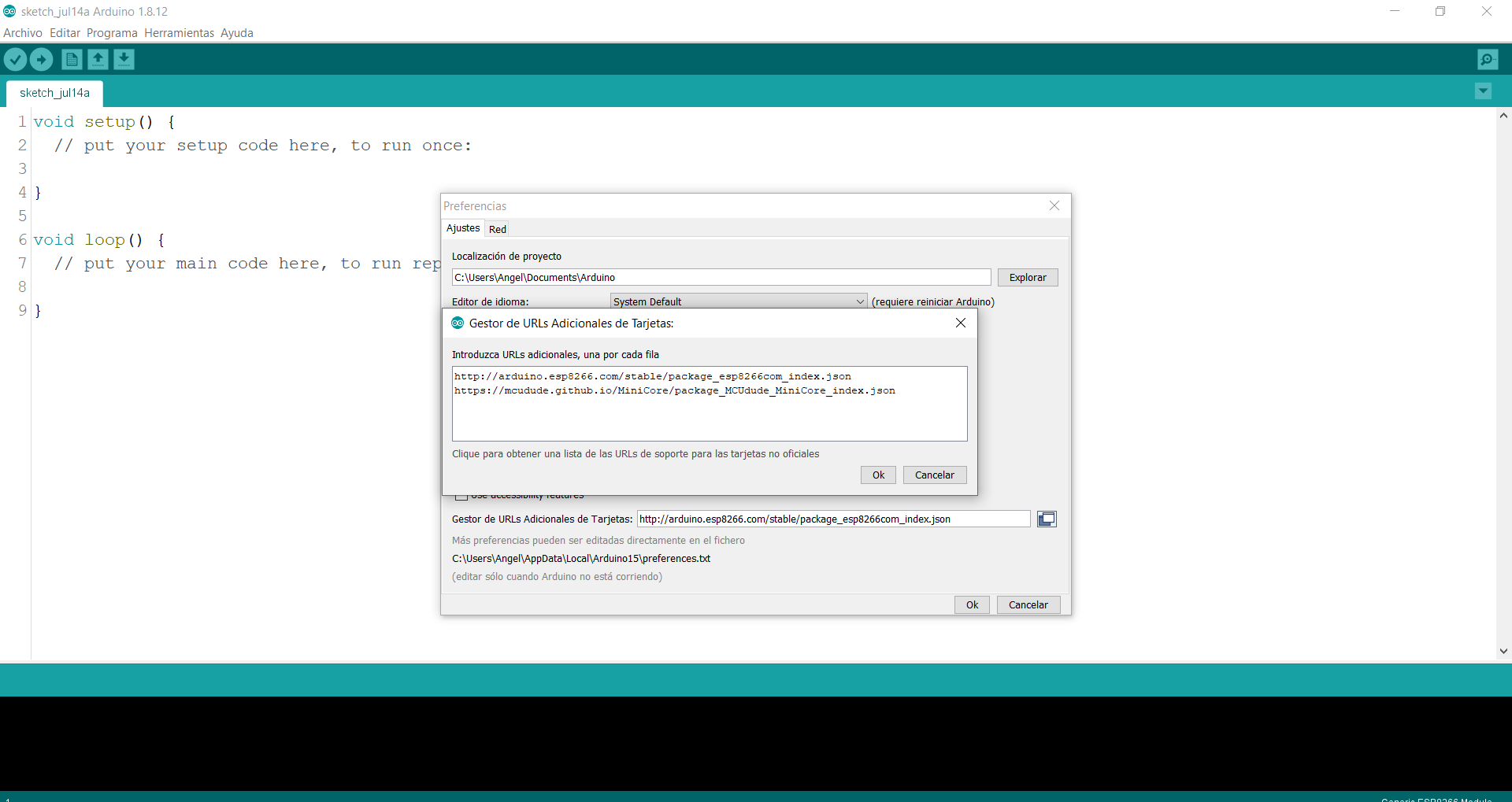Save the sketch with the down-arrow icon
This screenshot has width=1512, height=802.
(124, 59)
